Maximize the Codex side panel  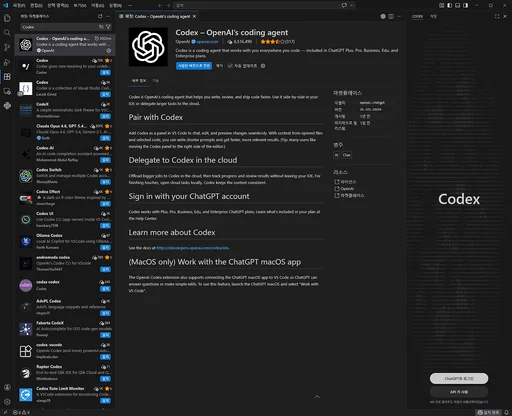(x=497, y=16)
